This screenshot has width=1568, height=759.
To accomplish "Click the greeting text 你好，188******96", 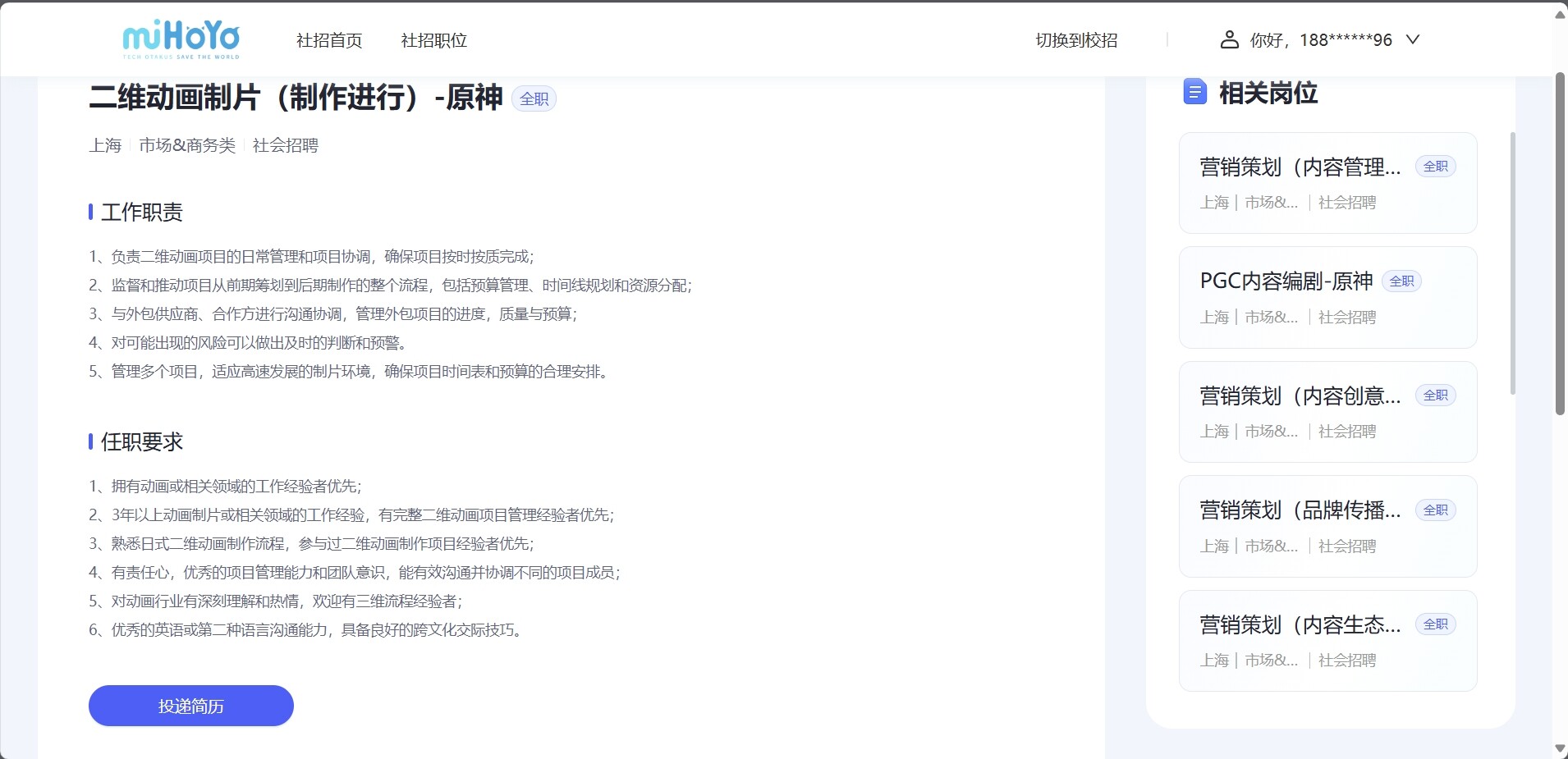I will coord(1321,40).
